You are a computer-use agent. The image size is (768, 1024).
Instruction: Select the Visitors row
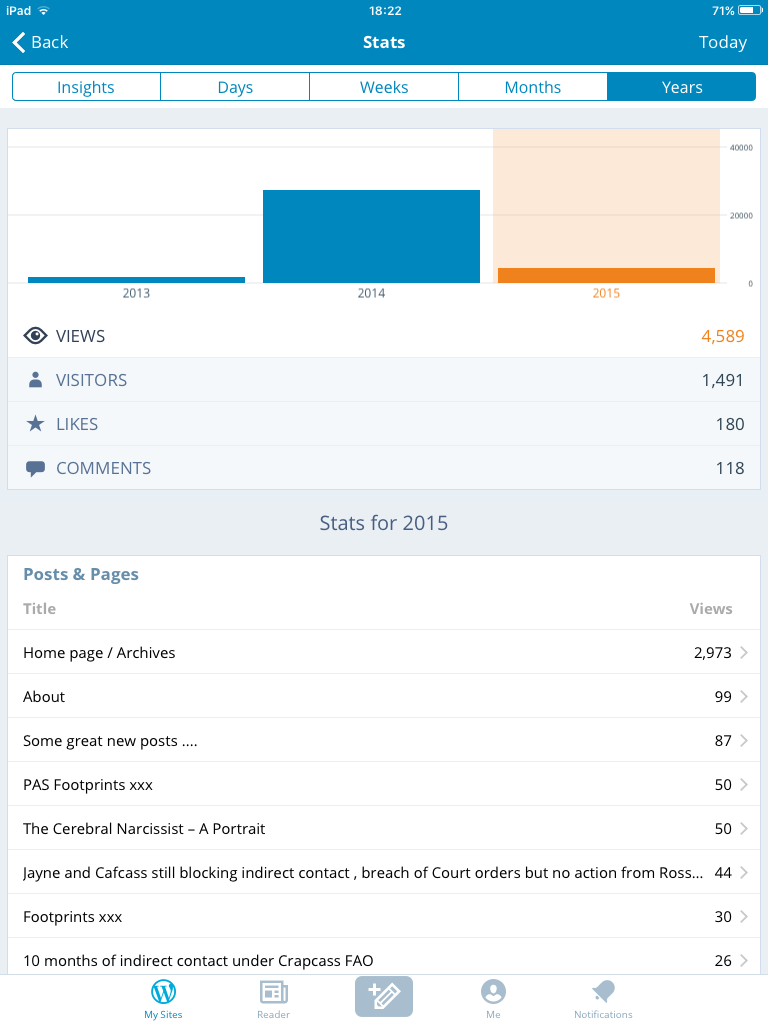pyautogui.click(x=384, y=380)
